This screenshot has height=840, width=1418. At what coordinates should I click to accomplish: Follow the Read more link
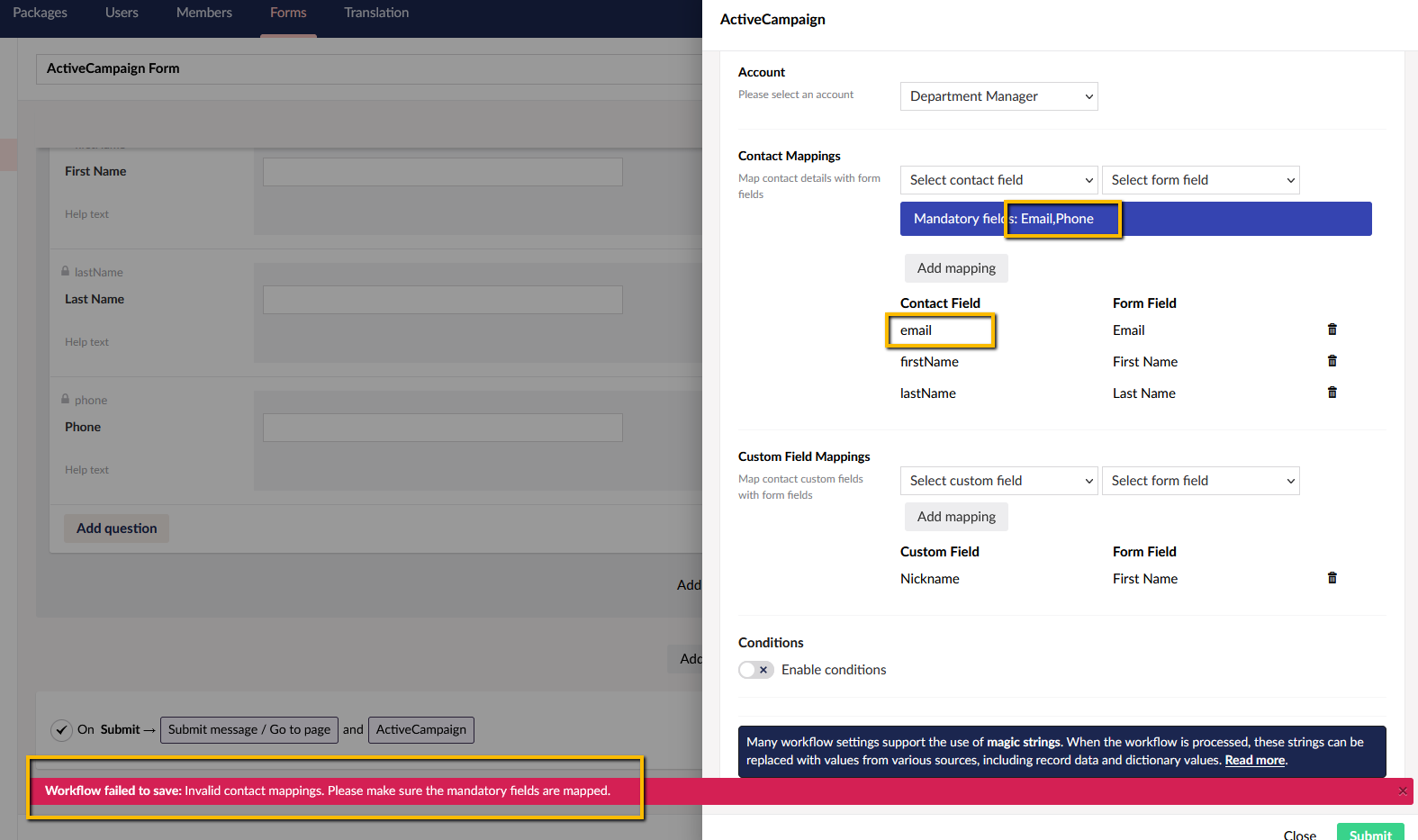[x=1254, y=760]
